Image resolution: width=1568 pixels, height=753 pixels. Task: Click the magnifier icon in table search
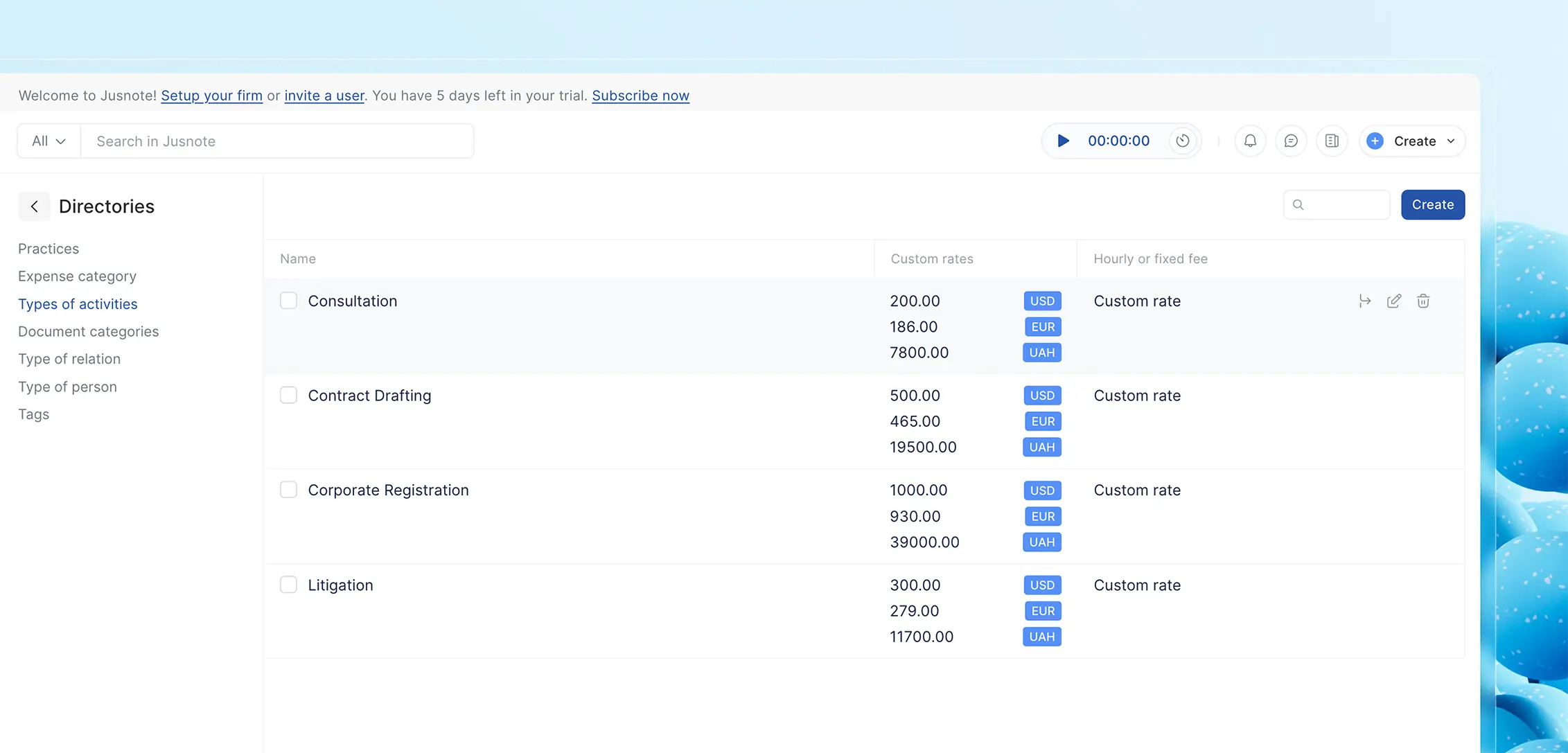(x=1298, y=204)
